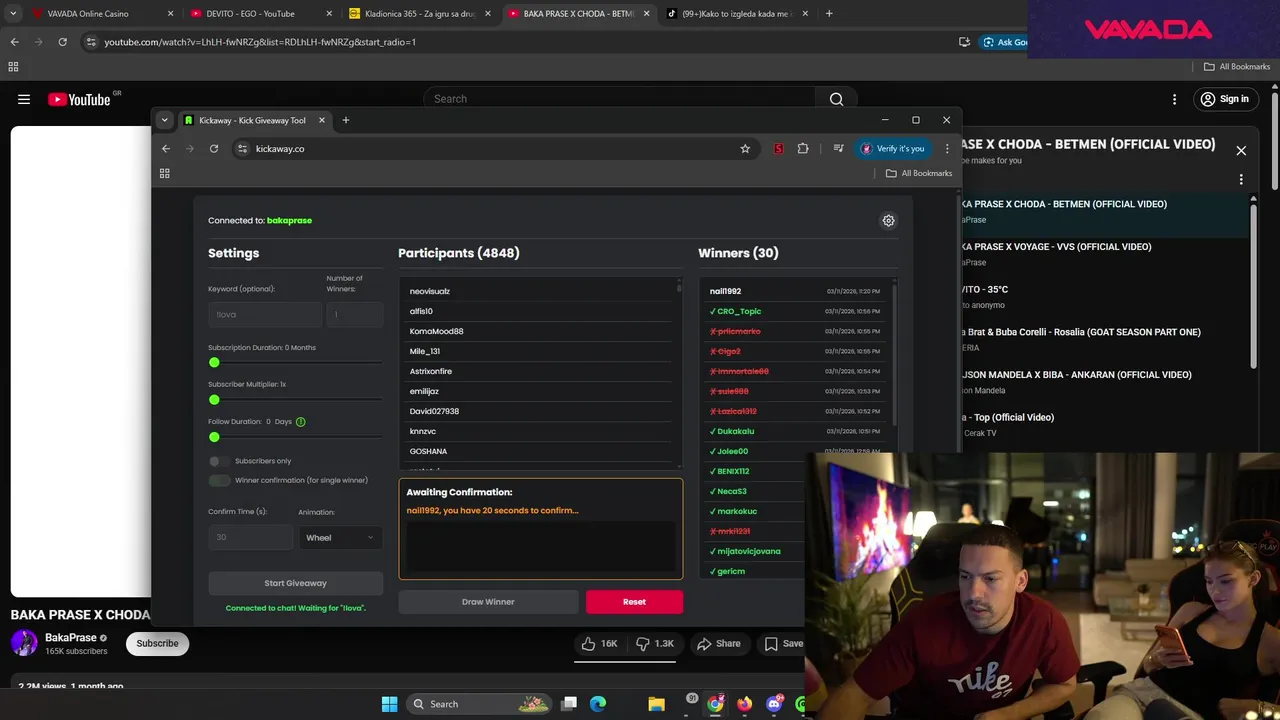The image size is (1280, 720).
Task: Click Keyword input field
Action: click(x=265, y=314)
